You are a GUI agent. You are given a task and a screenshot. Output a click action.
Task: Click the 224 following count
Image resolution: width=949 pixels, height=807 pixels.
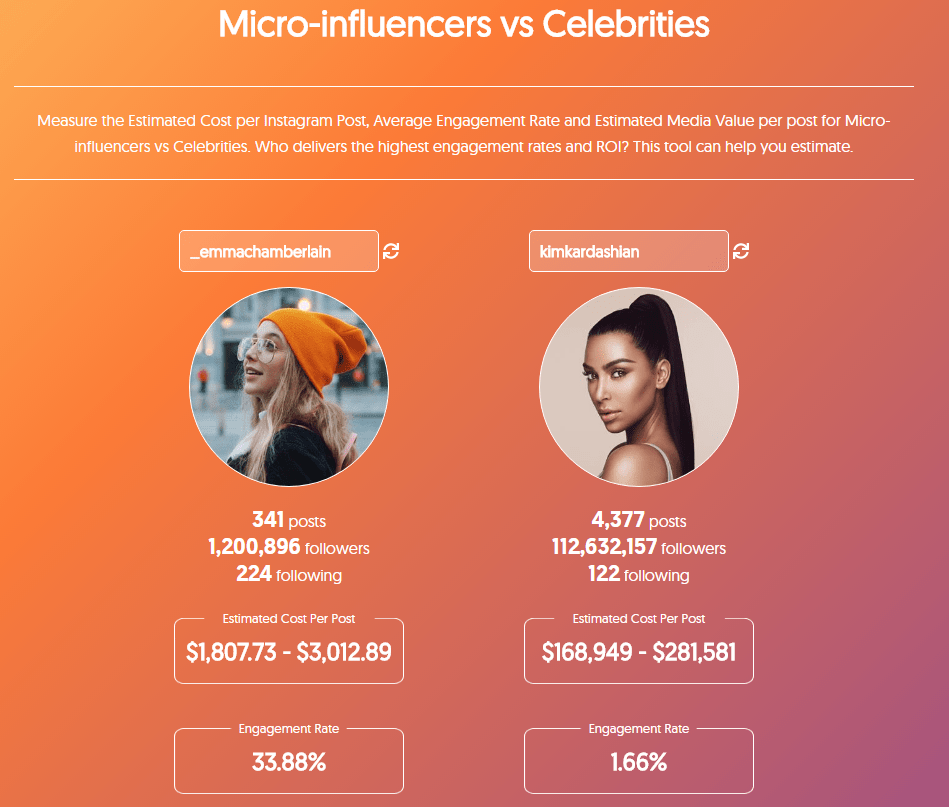(289, 574)
